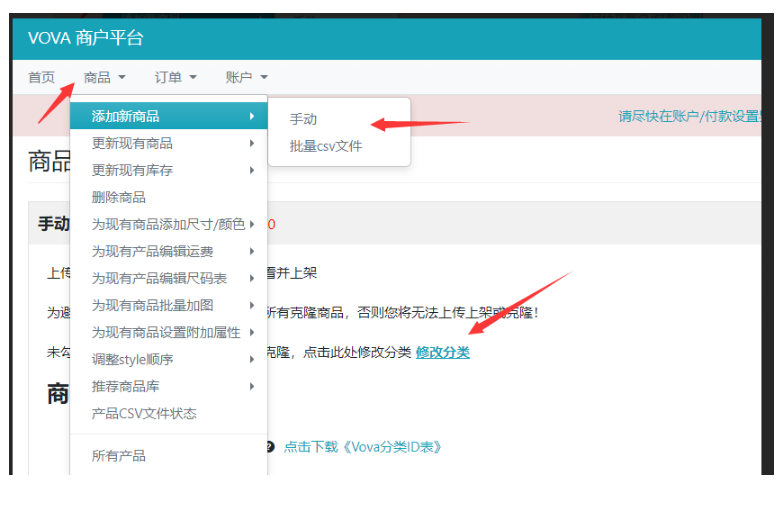The height and width of the screenshot is (506, 783).
Task: Open the 订单 navigation dropdown
Action: tap(175, 77)
